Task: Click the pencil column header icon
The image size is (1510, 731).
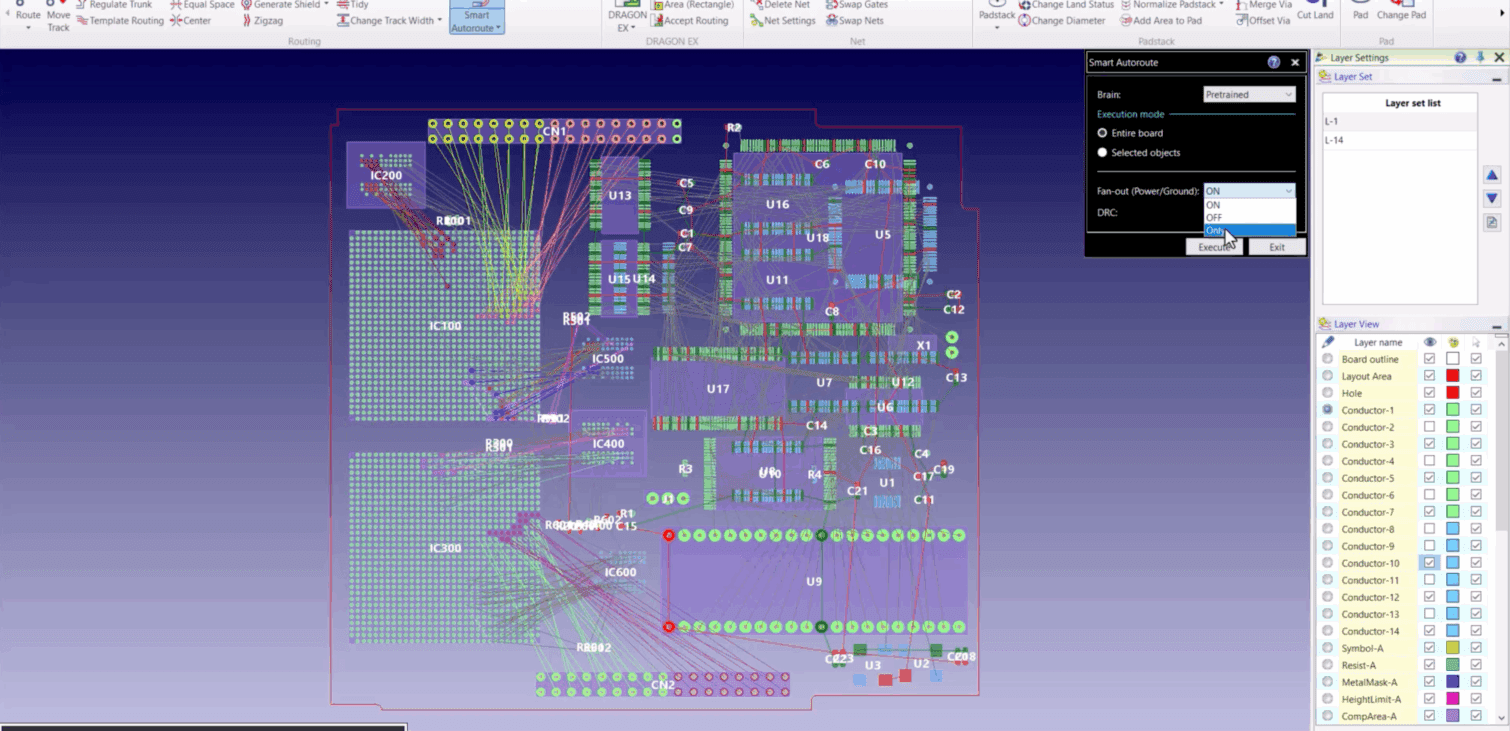Action: pyautogui.click(x=1328, y=342)
